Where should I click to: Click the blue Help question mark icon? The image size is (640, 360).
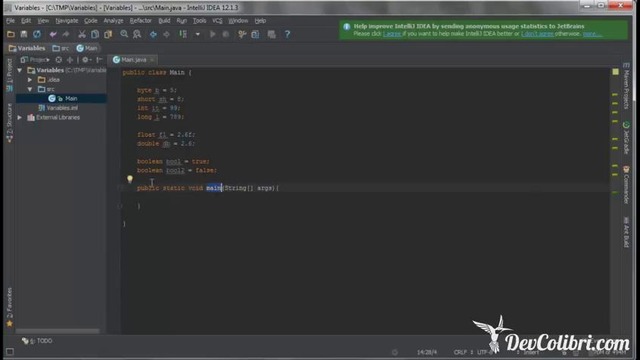coord(287,34)
